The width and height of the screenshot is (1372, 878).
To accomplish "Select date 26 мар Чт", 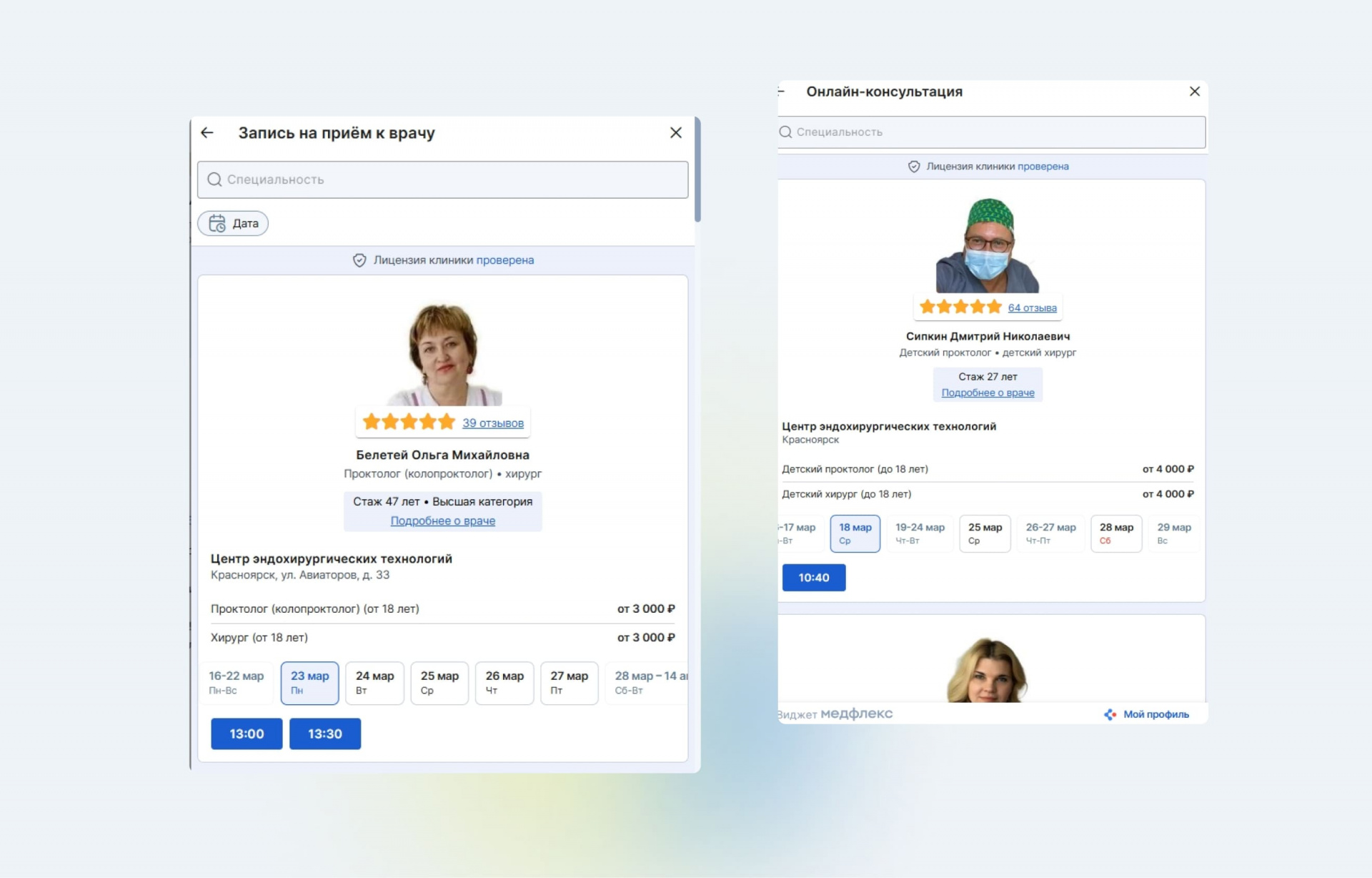I will pos(504,683).
